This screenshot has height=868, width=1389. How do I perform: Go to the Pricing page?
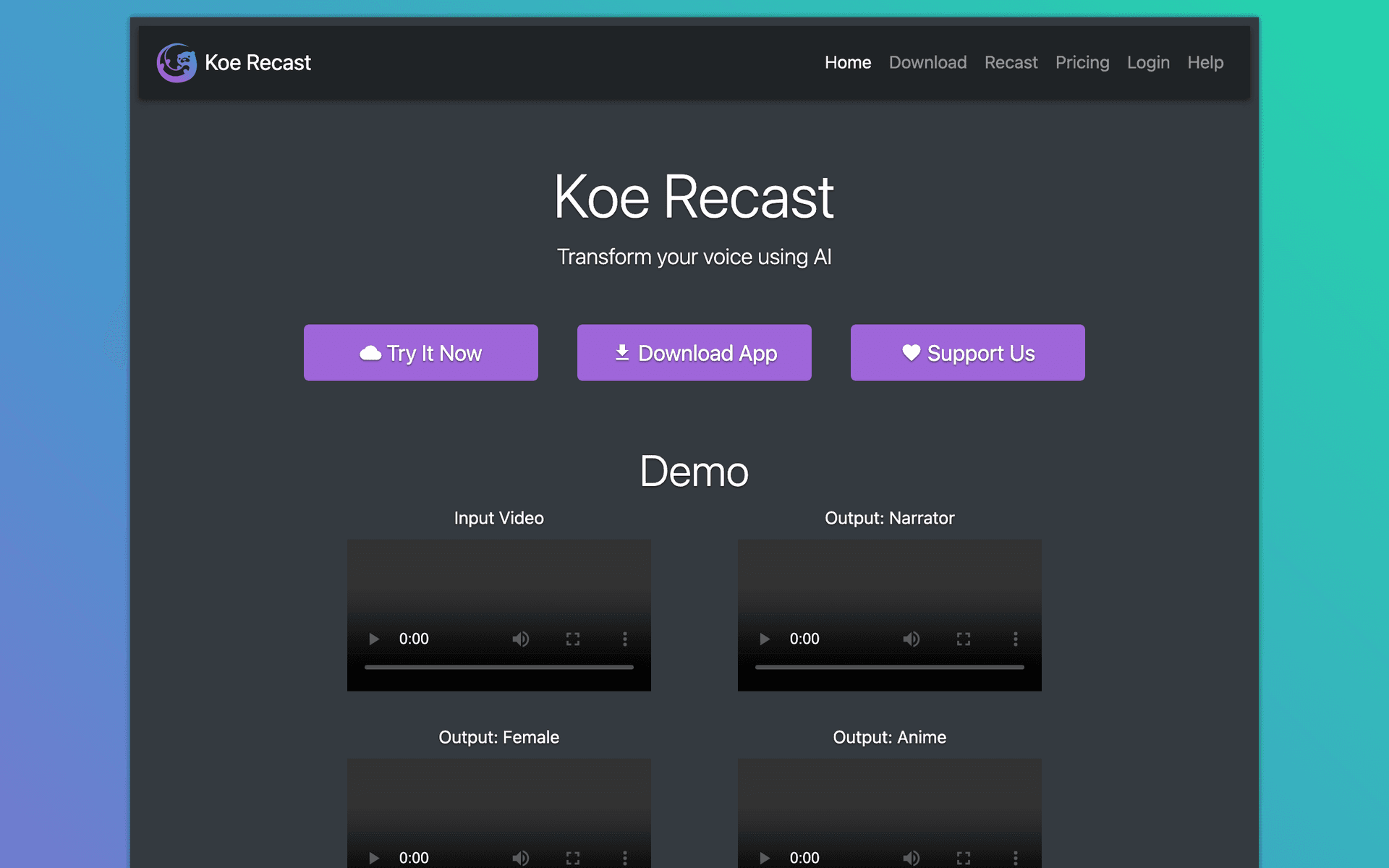(x=1082, y=63)
